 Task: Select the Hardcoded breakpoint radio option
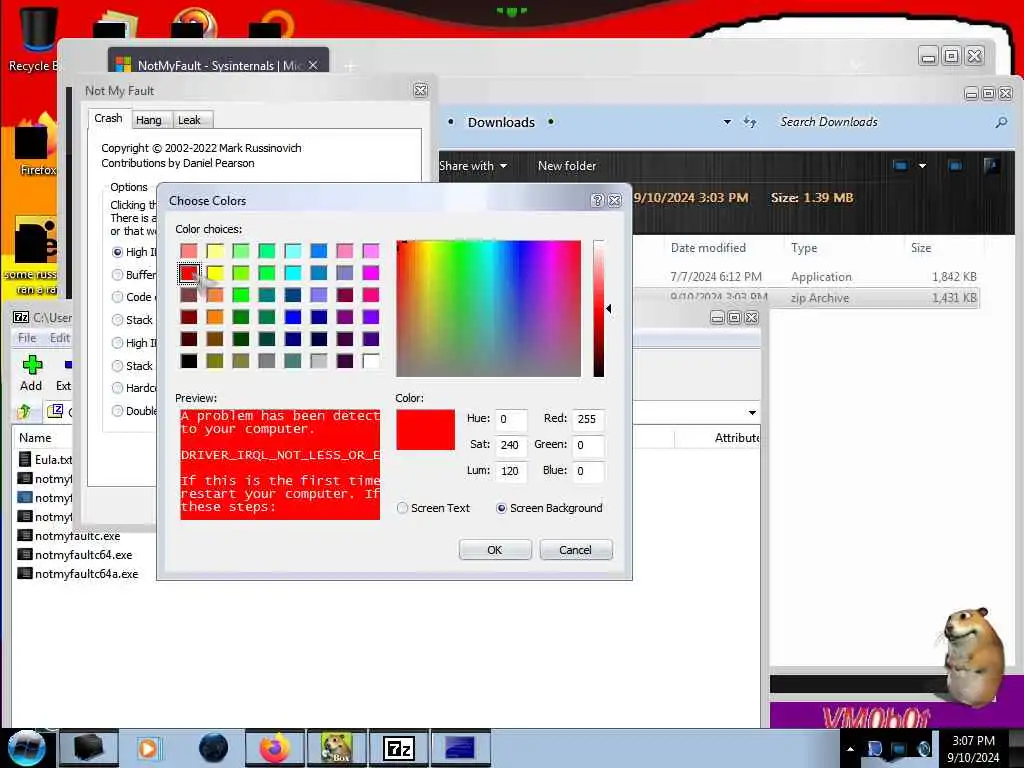point(118,388)
